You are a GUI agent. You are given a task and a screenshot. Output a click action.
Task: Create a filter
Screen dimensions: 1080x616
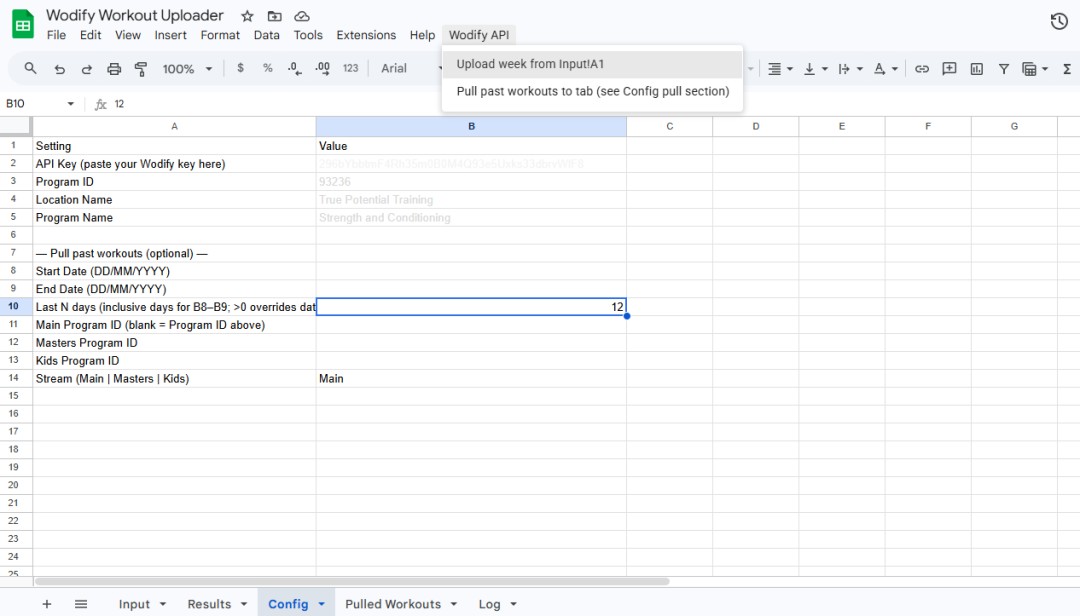[x=1004, y=68]
